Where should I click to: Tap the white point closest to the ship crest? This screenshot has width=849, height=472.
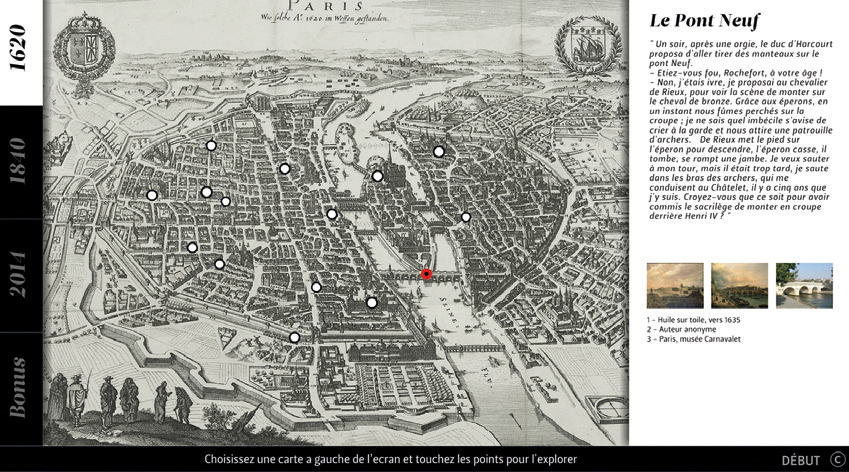pyautogui.click(x=439, y=152)
